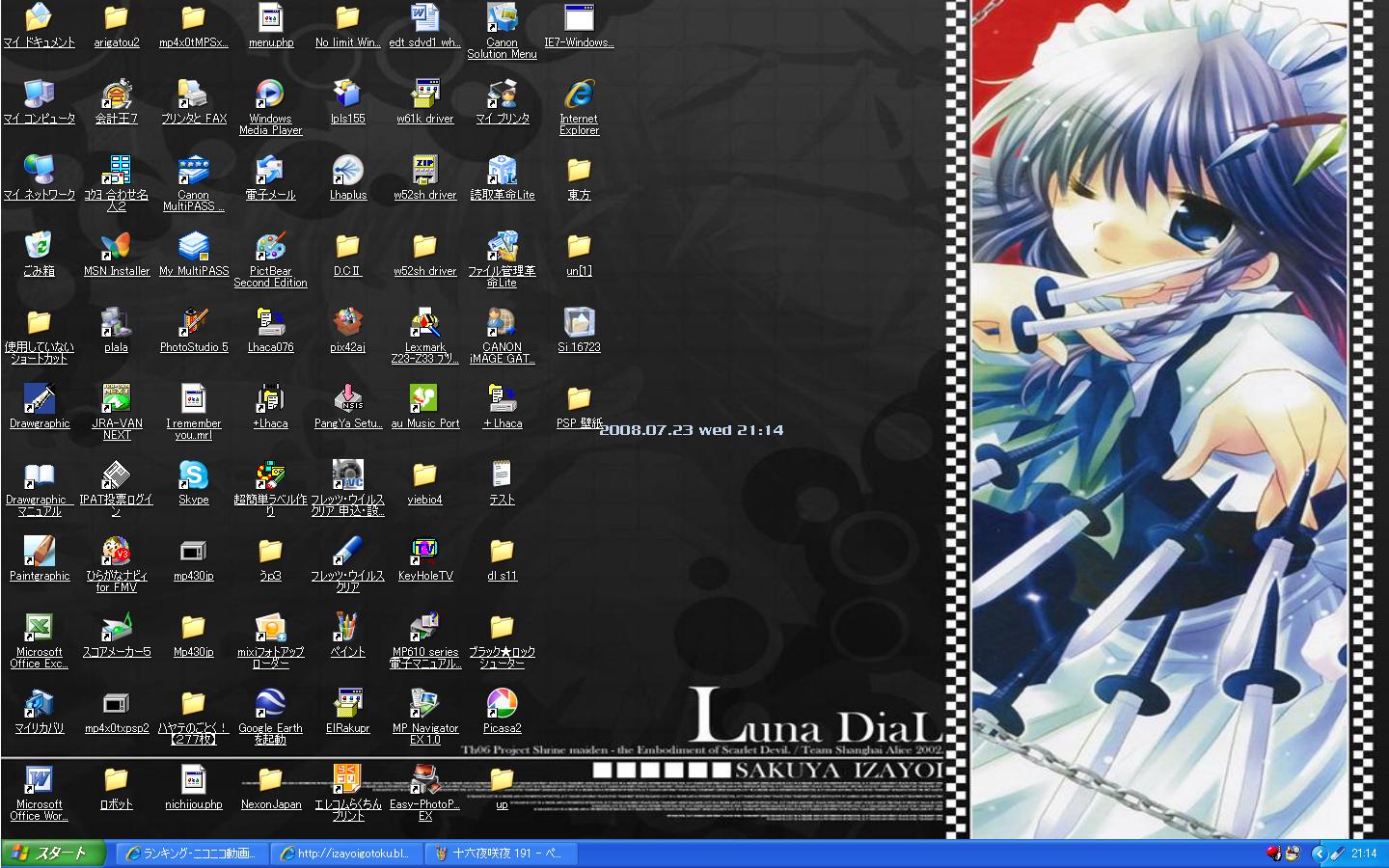Select the Lhaplus desktop icon
This screenshot has height=868, width=1389.
click(347, 170)
